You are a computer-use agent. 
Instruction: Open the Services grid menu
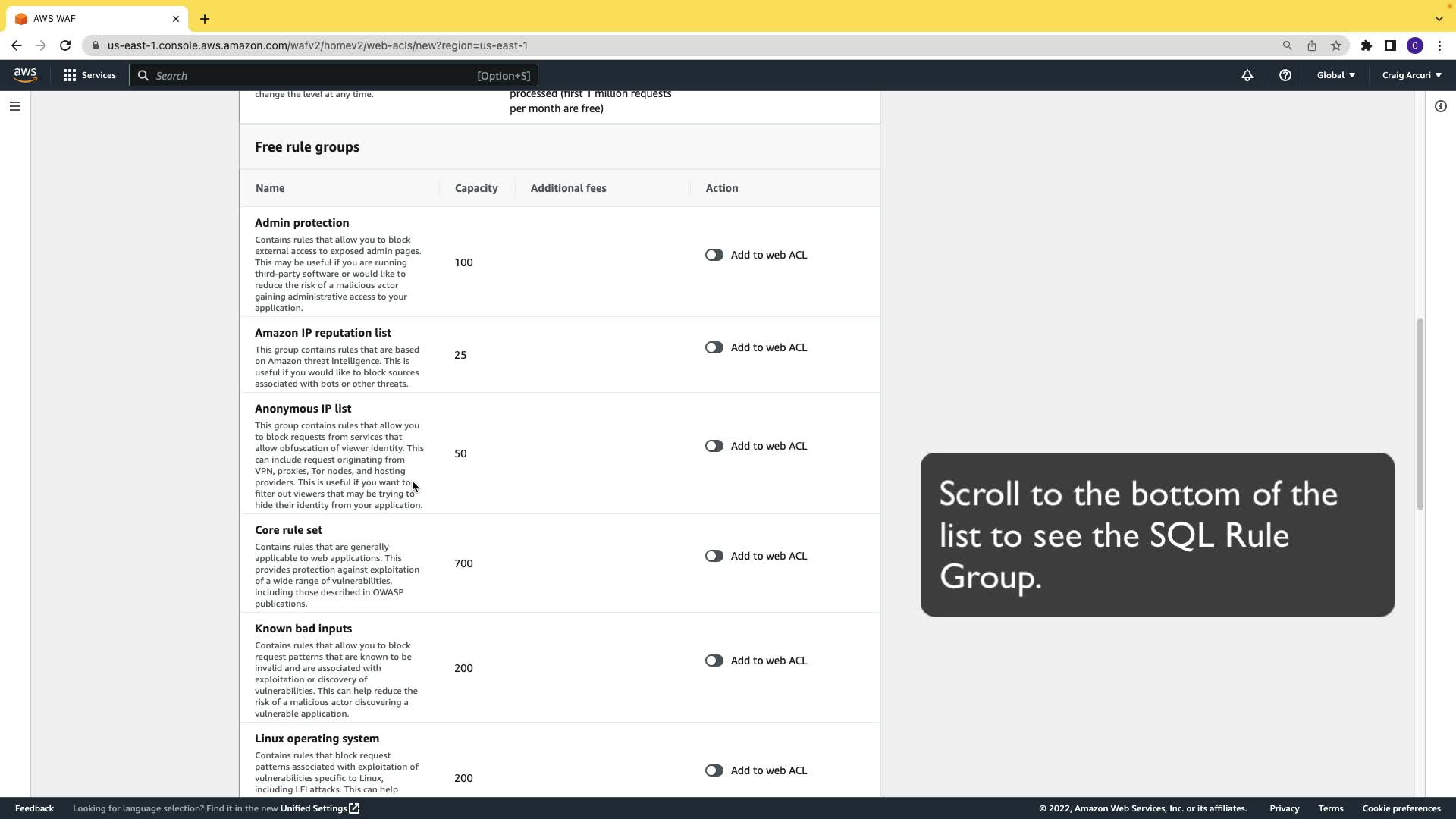[x=89, y=75]
